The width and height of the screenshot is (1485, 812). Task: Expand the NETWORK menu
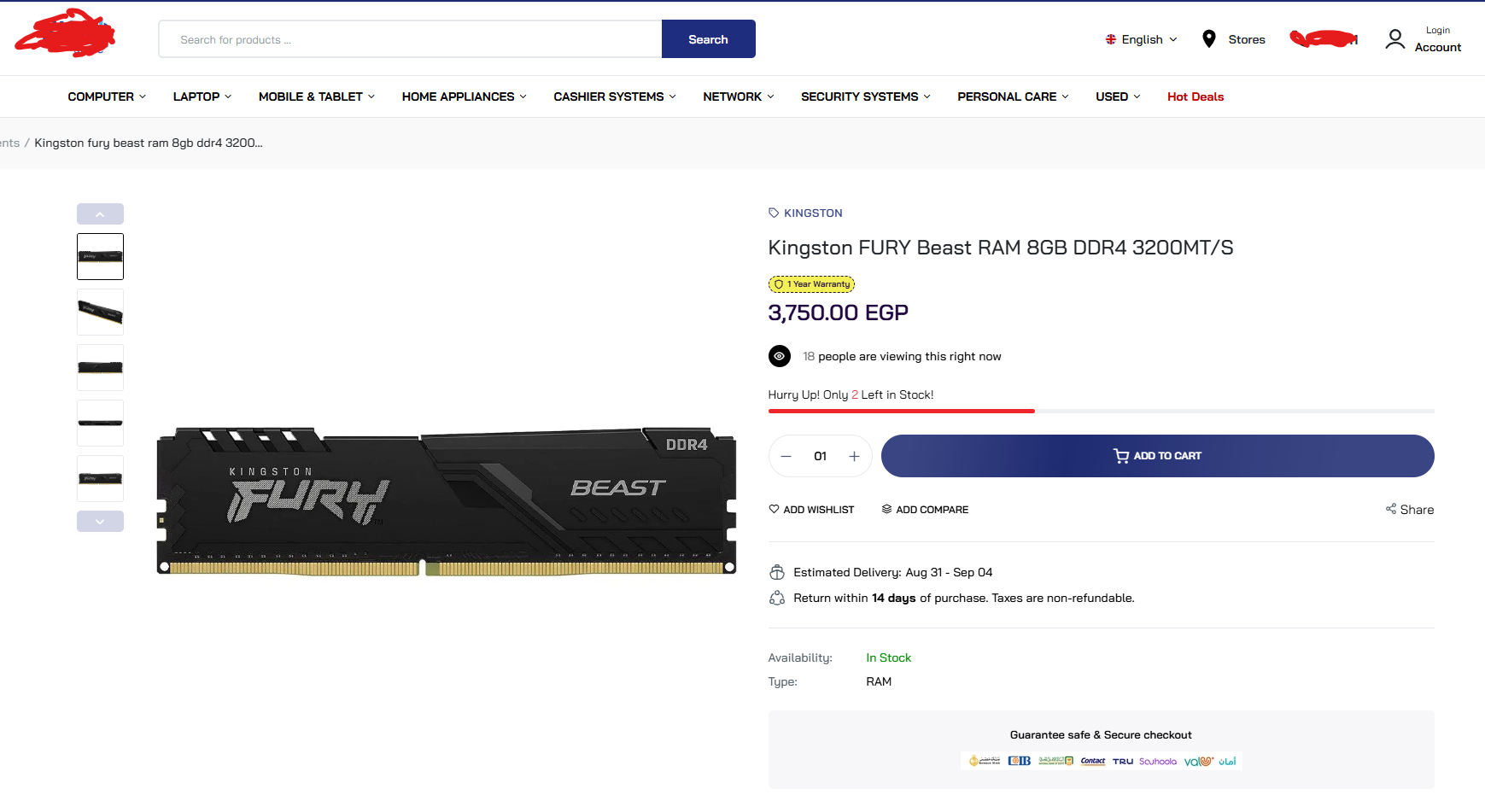[739, 96]
